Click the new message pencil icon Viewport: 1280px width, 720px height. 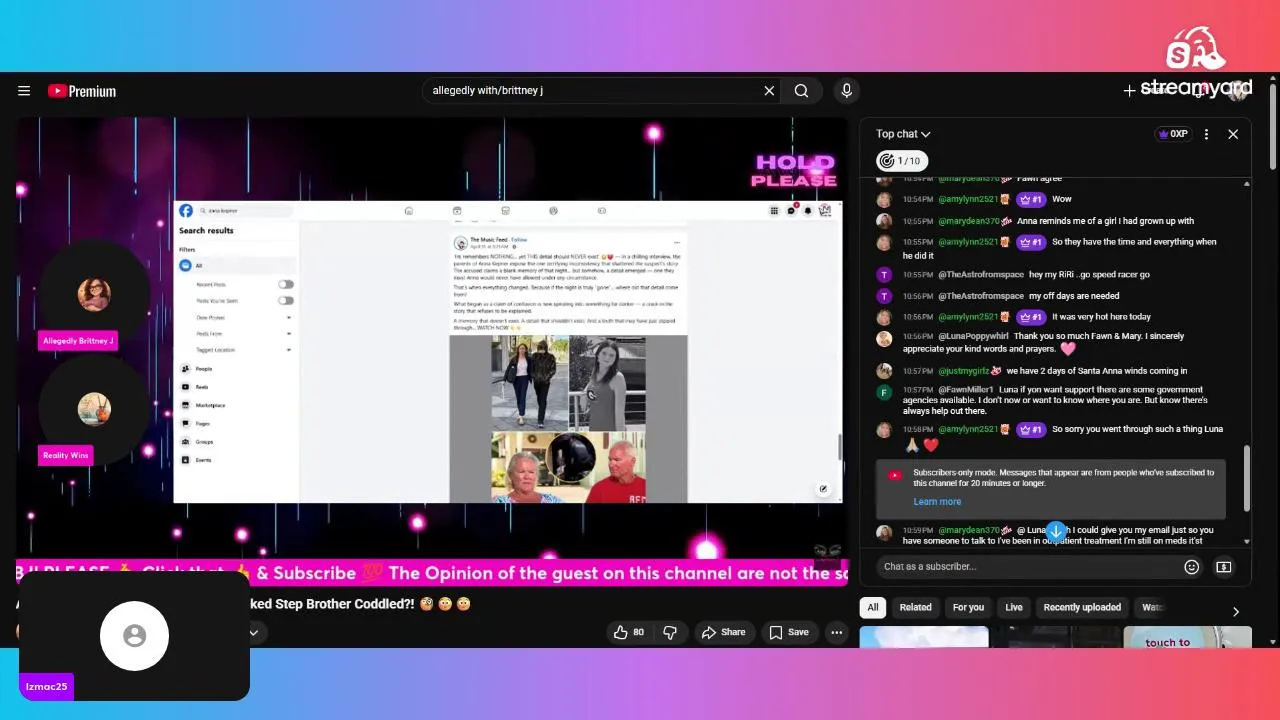tap(823, 489)
